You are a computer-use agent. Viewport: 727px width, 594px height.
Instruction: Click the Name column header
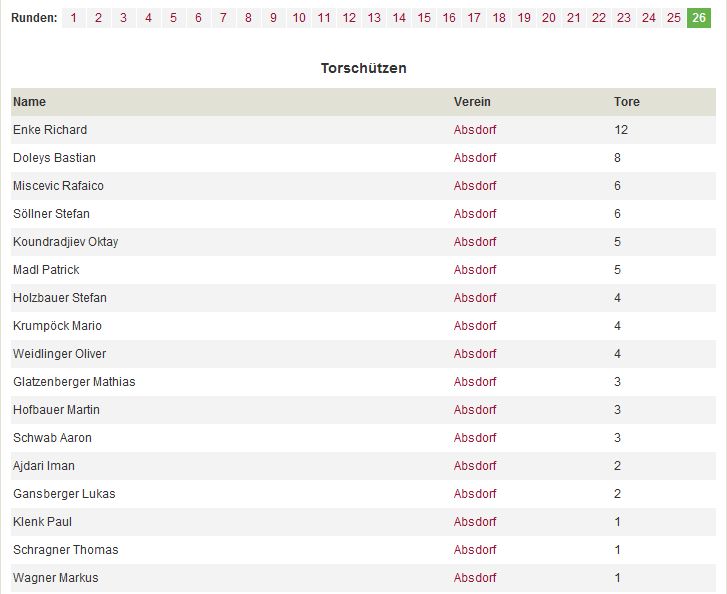click(29, 102)
